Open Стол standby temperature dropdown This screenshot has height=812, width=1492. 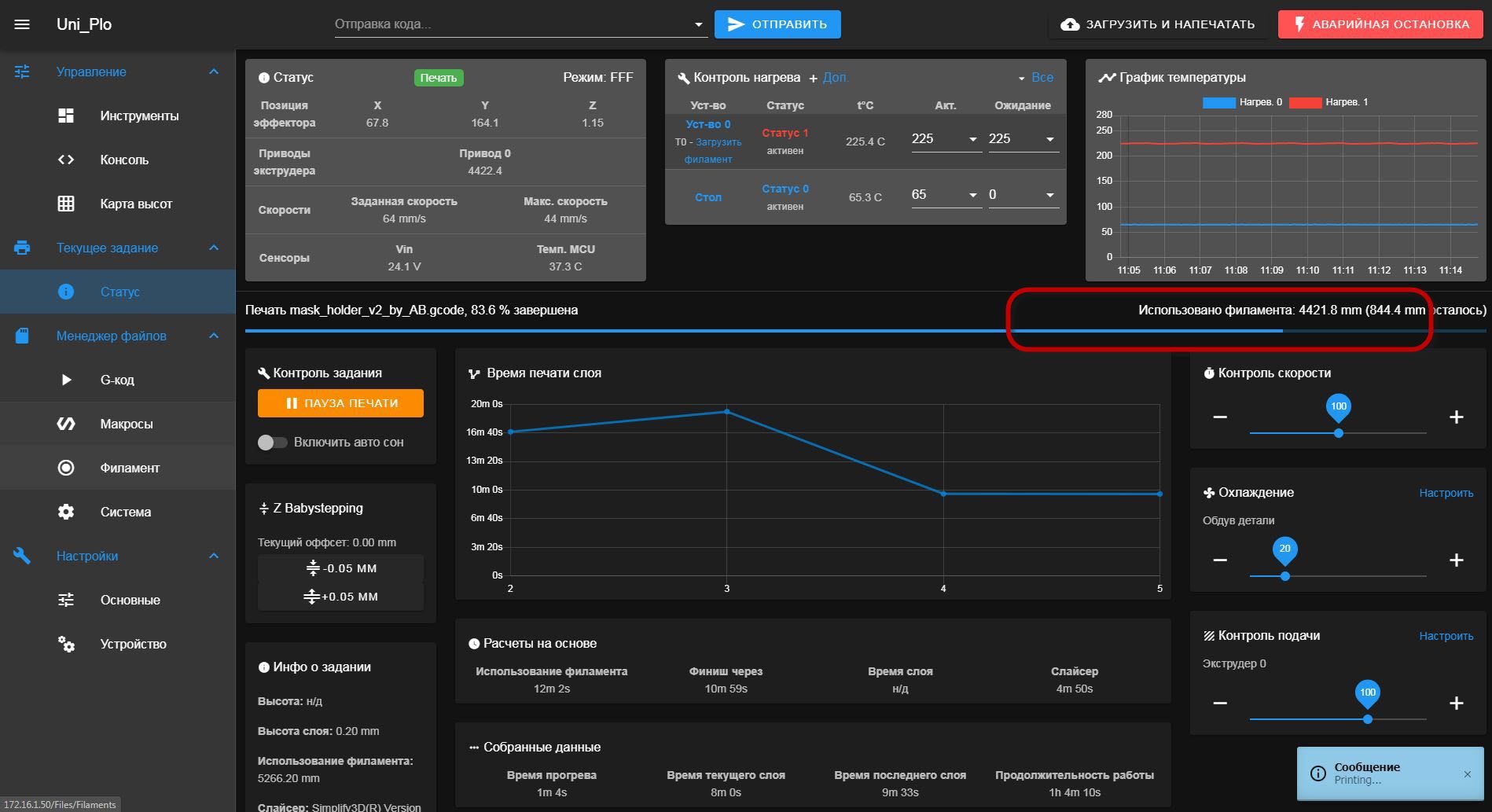1049,195
